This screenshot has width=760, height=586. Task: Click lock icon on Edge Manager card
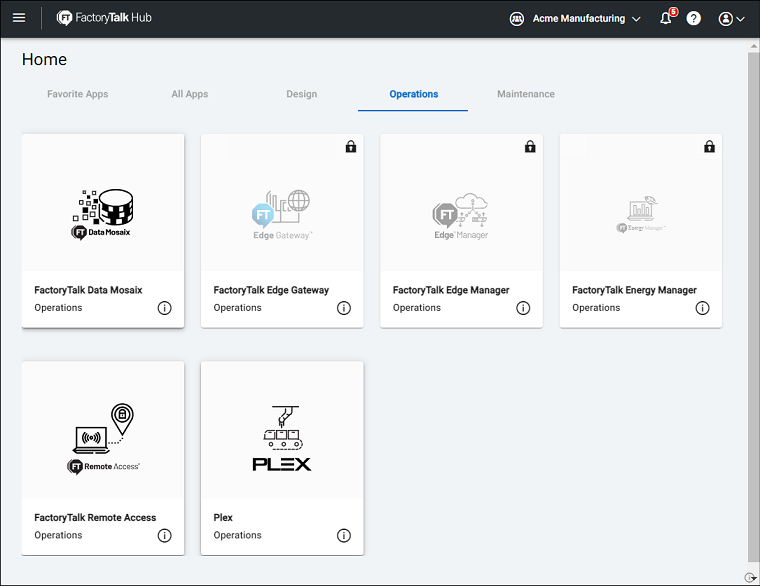point(530,146)
